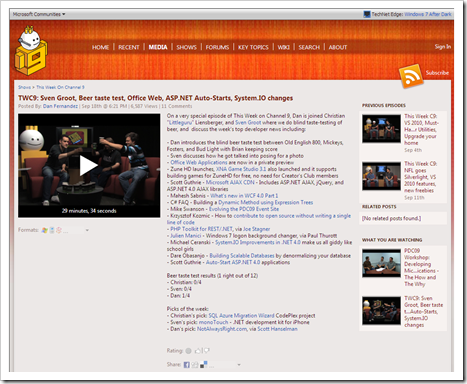Open the Joe Stagner link
This screenshot has width=467, height=384.
[x=257, y=229]
